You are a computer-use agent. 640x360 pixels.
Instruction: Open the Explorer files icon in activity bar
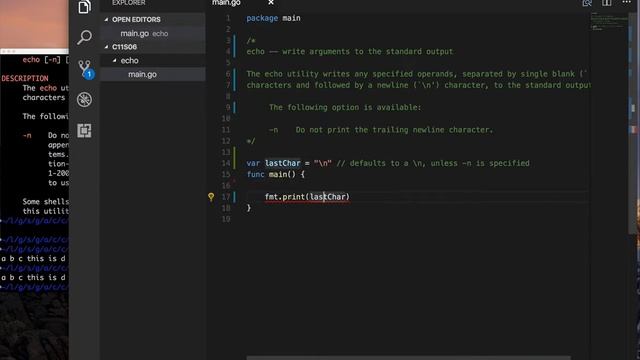(x=84, y=7)
